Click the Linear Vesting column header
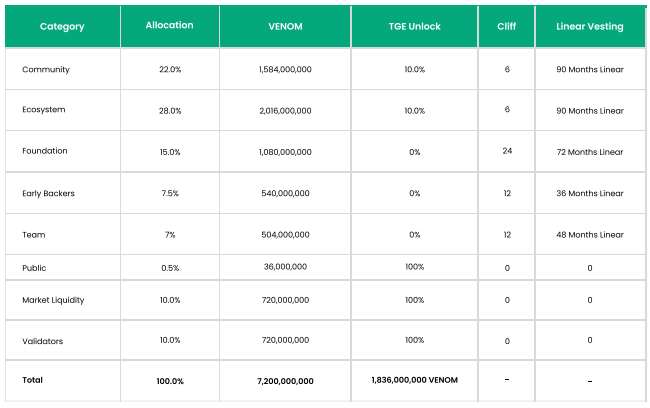650x408 pixels. (589, 27)
